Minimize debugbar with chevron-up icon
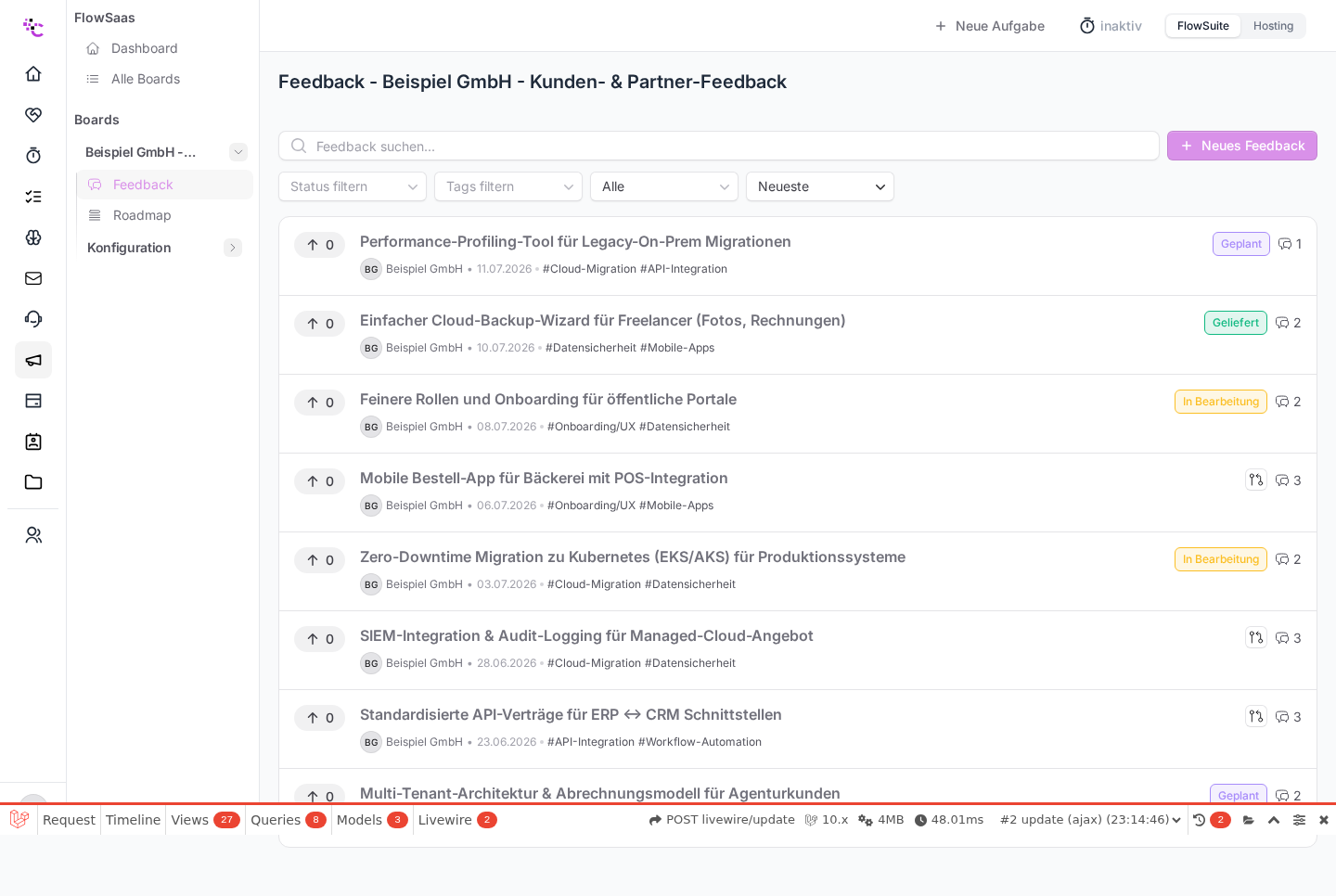This screenshot has height=896, width=1336. pos(1274,820)
